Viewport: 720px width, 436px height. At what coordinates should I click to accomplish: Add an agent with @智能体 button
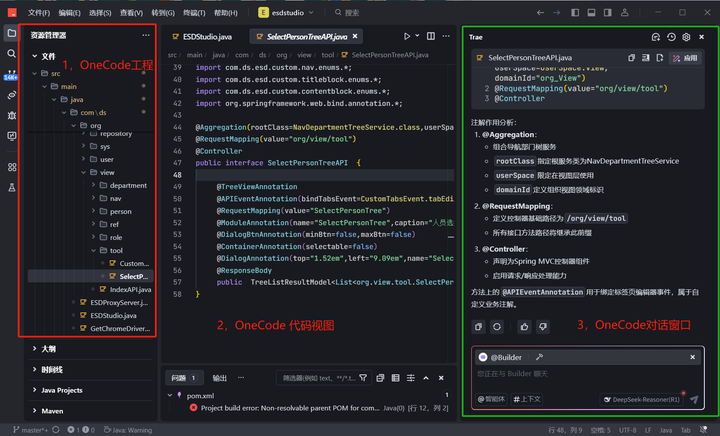pyautogui.click(x=490, y=400)
